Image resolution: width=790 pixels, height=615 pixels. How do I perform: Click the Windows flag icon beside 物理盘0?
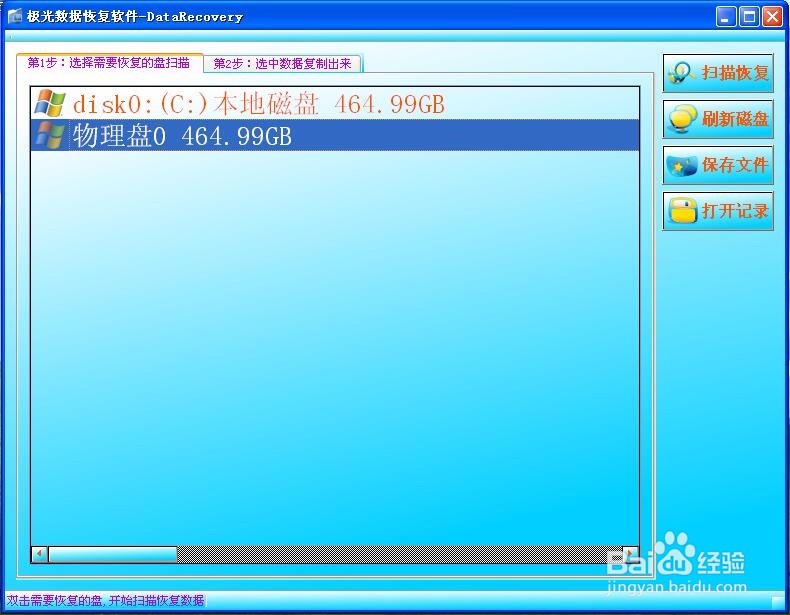coord(50,135)
